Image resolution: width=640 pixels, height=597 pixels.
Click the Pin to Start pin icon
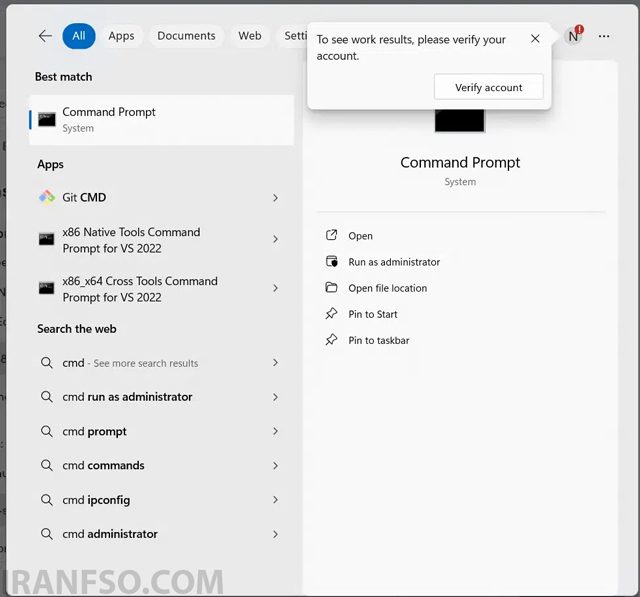(x=331, y=313)
